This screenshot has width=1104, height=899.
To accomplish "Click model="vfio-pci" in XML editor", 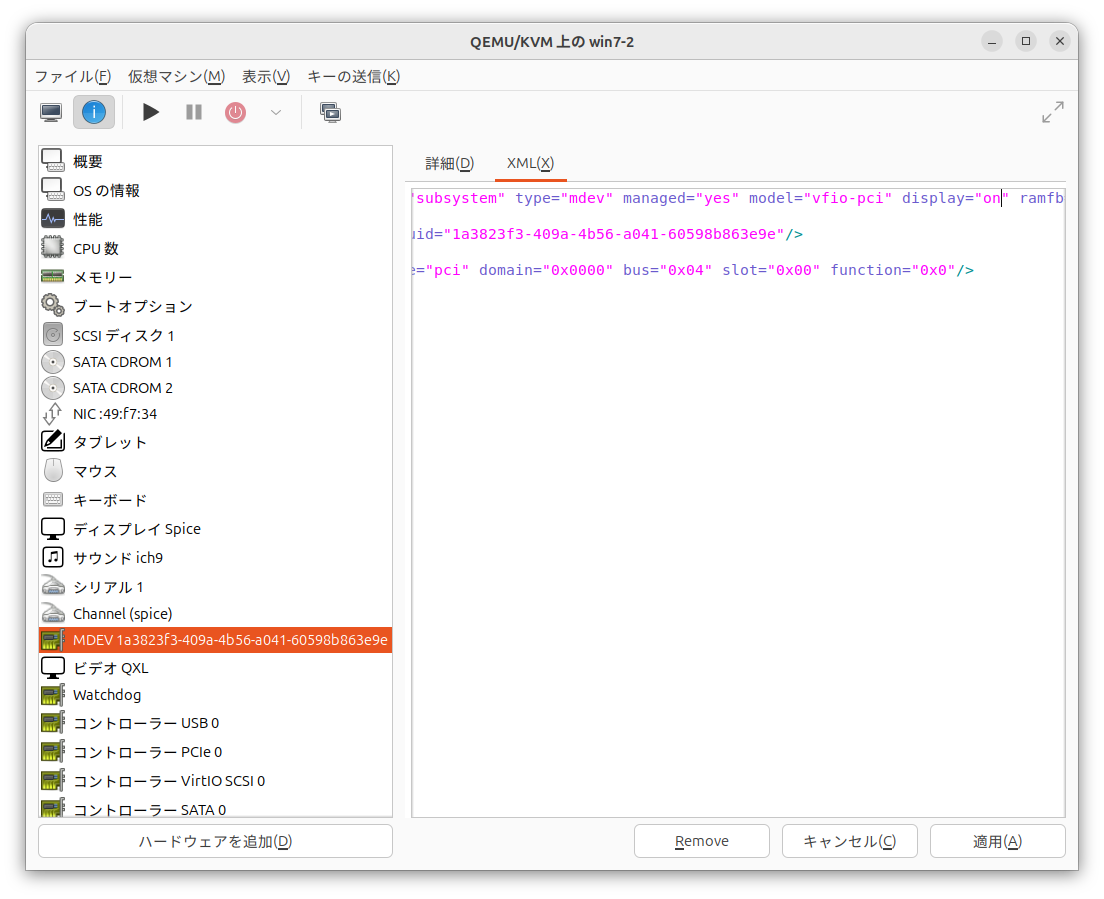I will pyautogui.click(x=820, y=199).
